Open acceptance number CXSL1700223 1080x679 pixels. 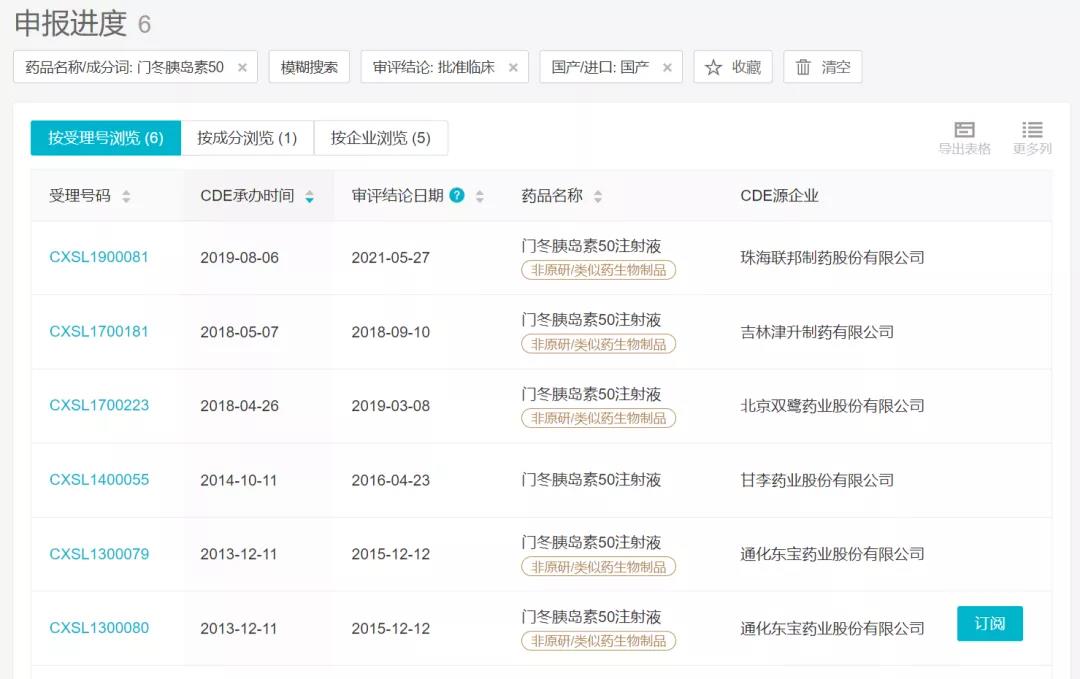point(99,405)
